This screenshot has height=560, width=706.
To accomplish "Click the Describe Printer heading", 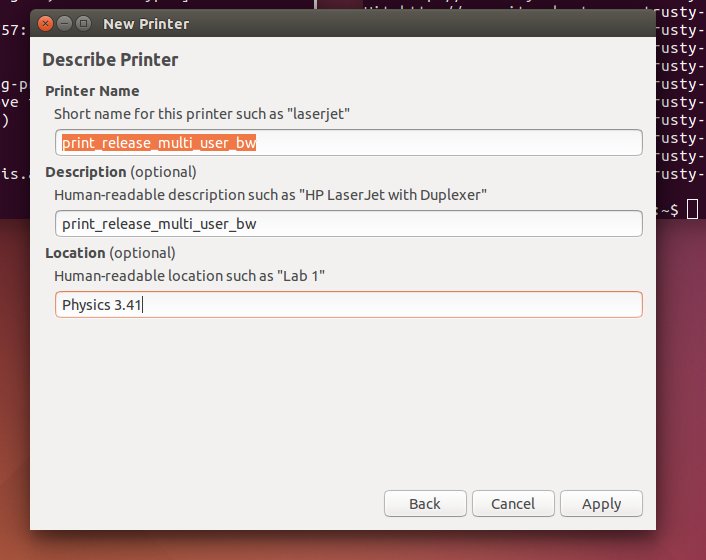I will [112, 60].
